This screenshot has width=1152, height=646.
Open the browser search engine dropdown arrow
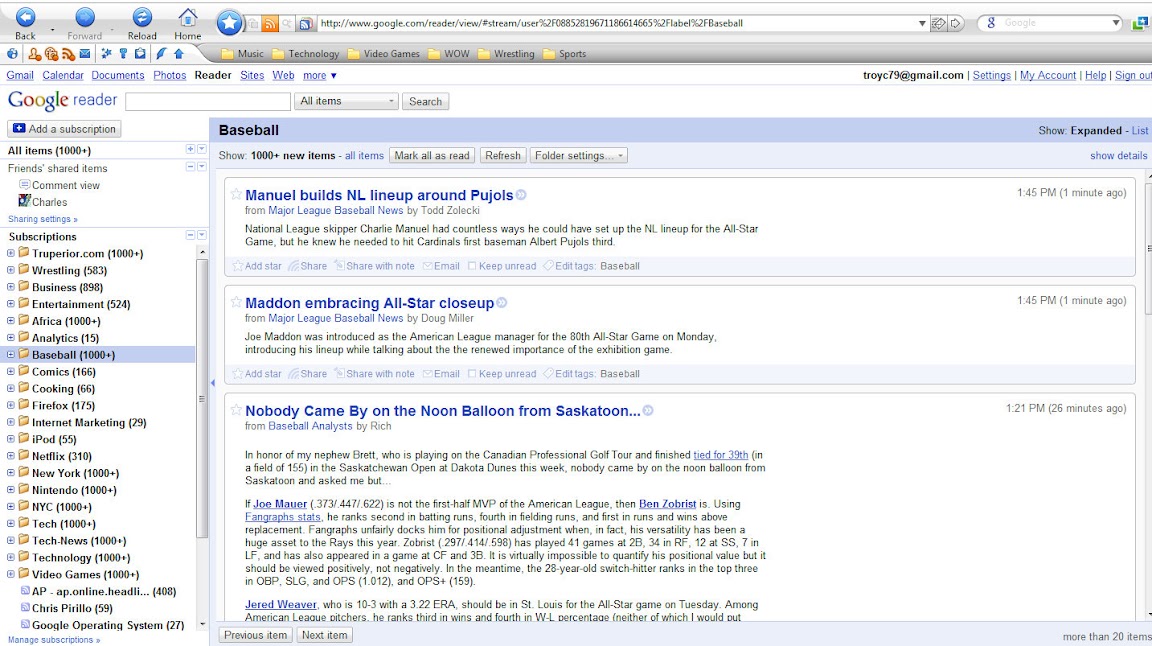tap(1115, 24)
